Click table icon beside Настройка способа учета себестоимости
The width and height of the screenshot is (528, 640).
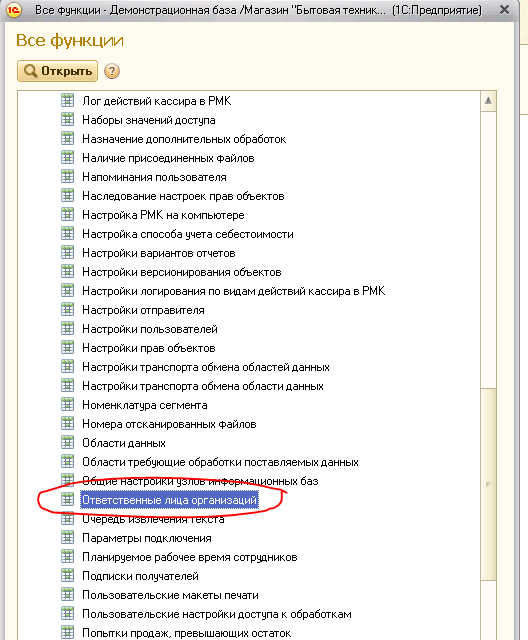[x=67, y=233]
